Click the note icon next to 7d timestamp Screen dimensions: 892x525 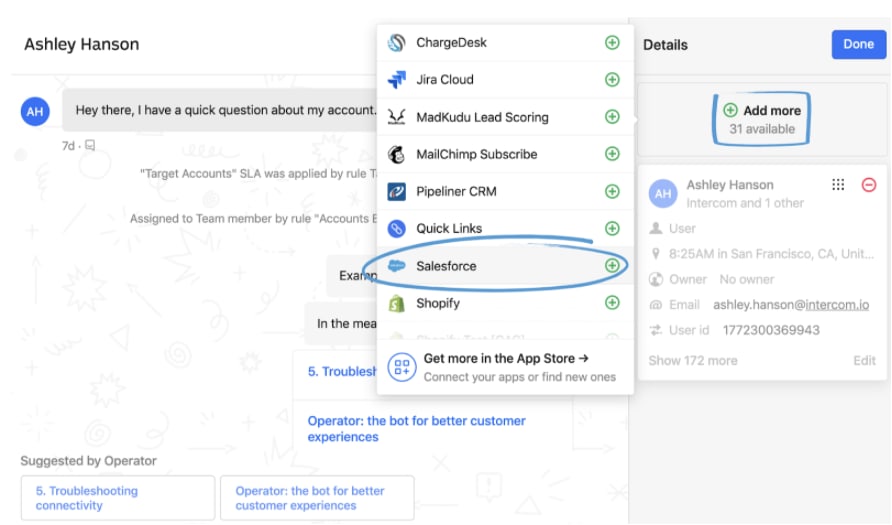click(x=90, y=146)
